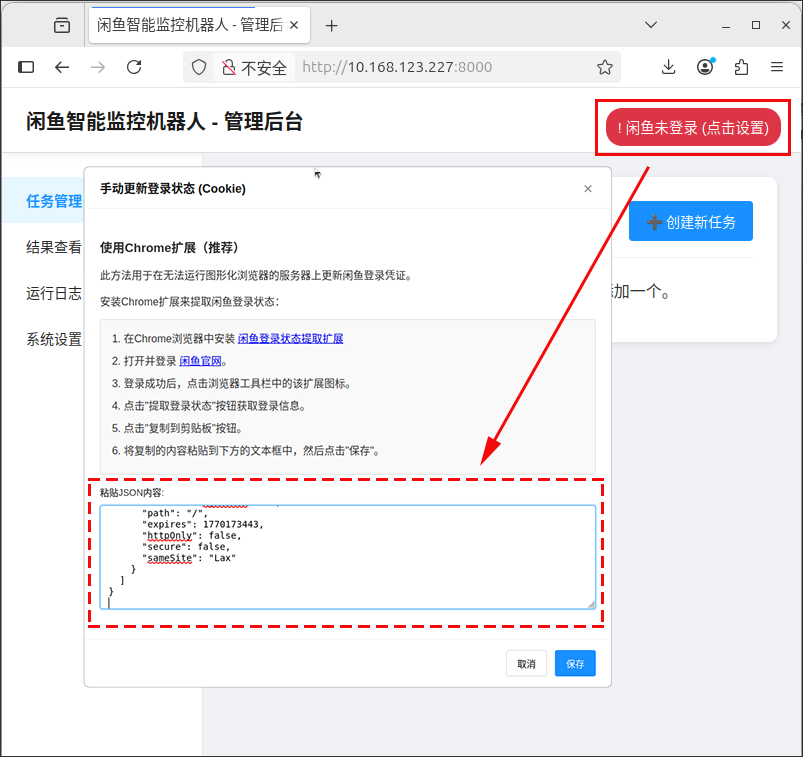Close the Cookie dialog with X
The height and width of the screenshot is (757, 803).
[588, 188]
